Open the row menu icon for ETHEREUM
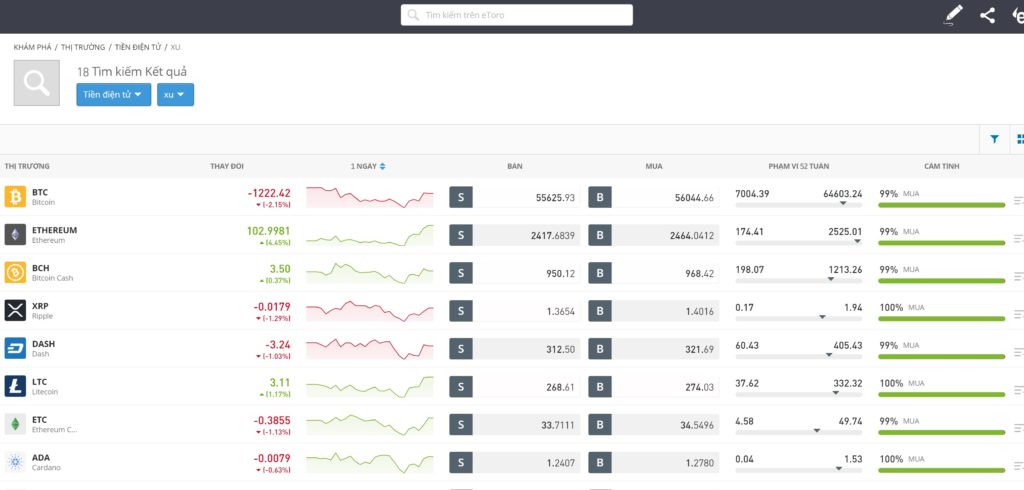 coord(1019,239)
